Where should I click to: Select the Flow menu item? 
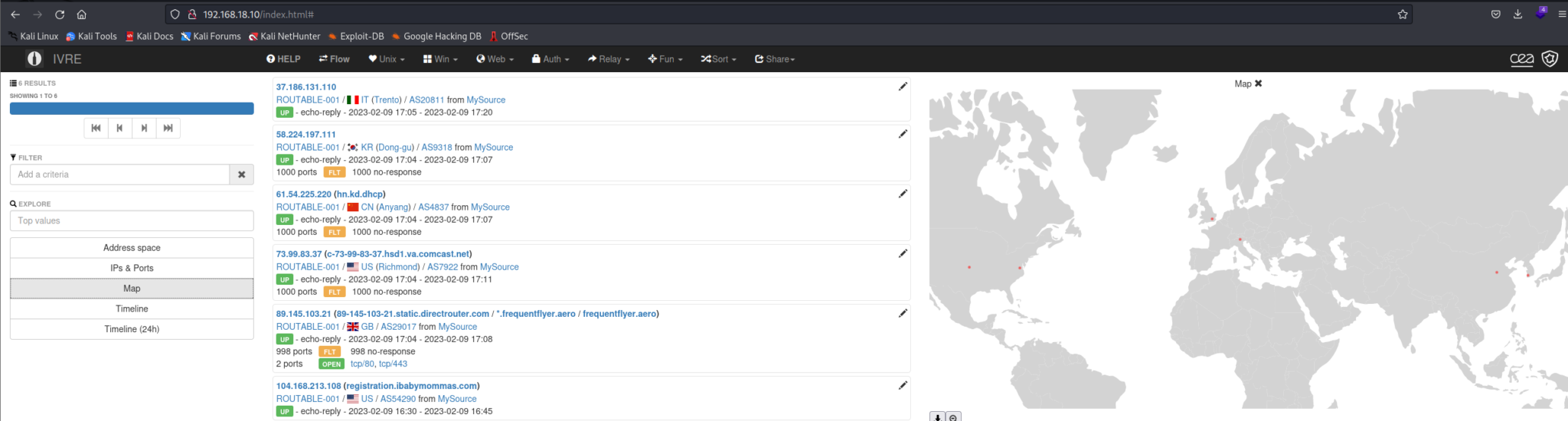tap(335, 59)
